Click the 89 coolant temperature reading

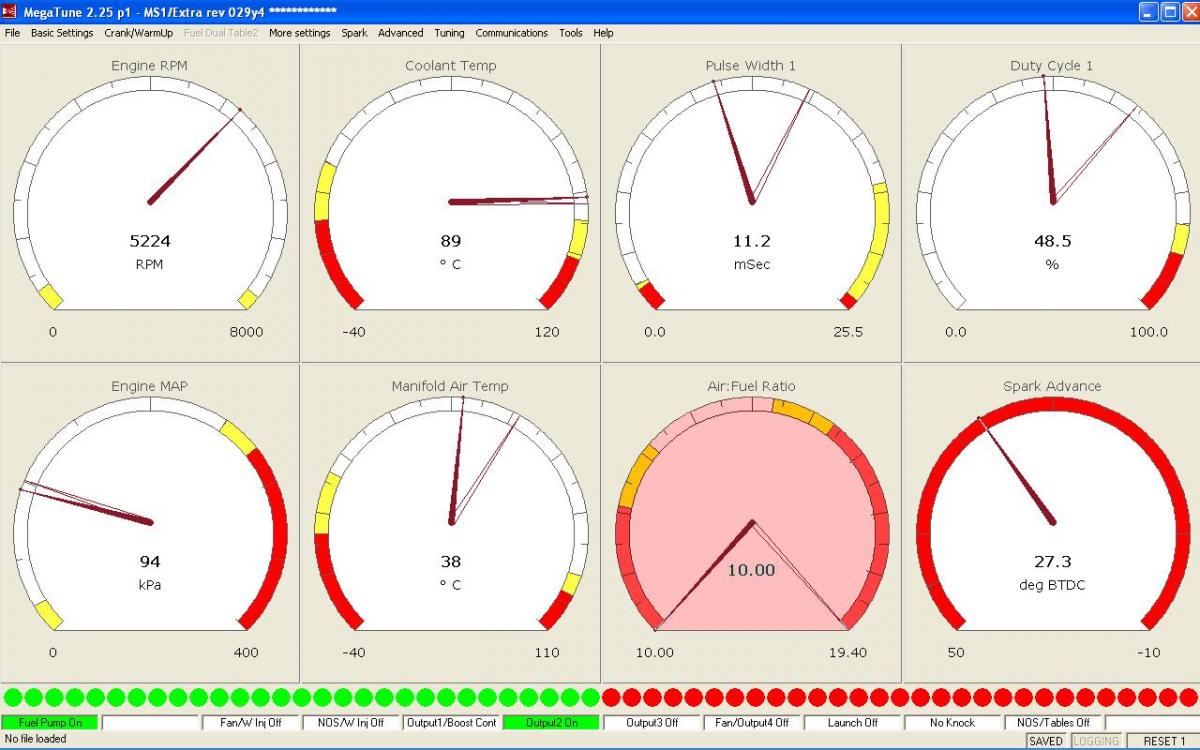451,241
